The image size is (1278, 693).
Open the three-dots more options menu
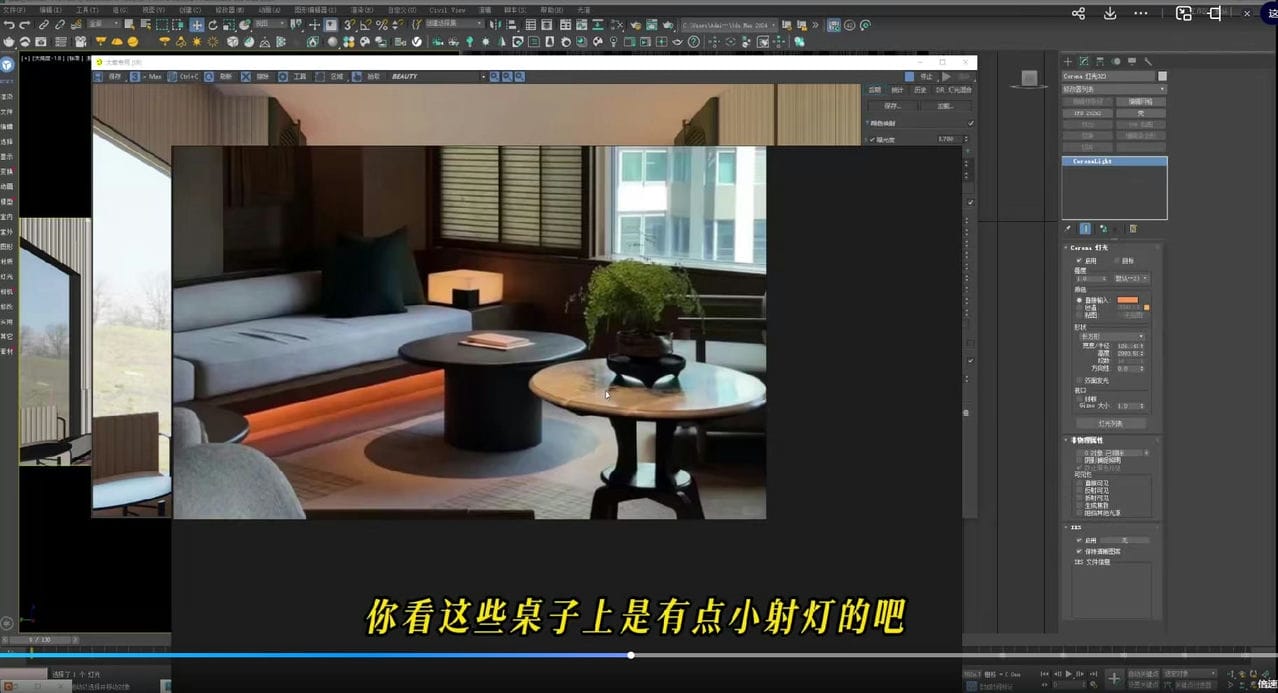pyautogui.click(x=1142, y=13)
